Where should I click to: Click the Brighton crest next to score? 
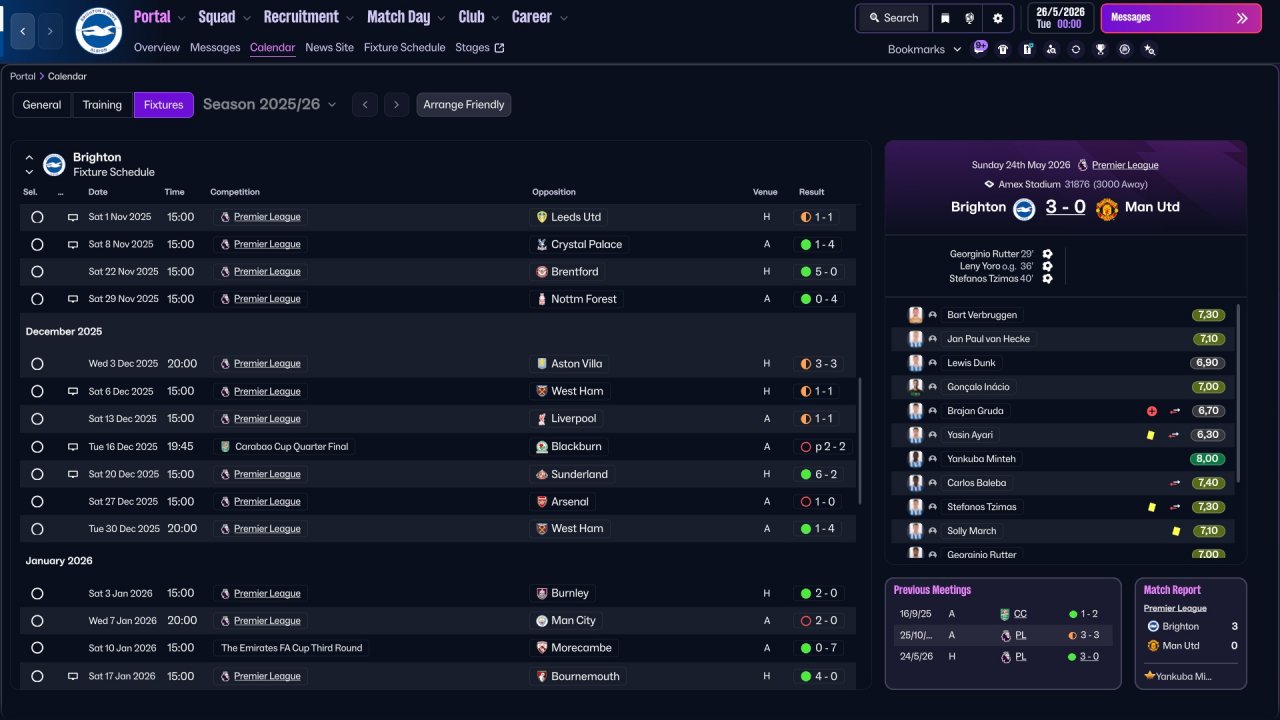tap(1024, 208)
